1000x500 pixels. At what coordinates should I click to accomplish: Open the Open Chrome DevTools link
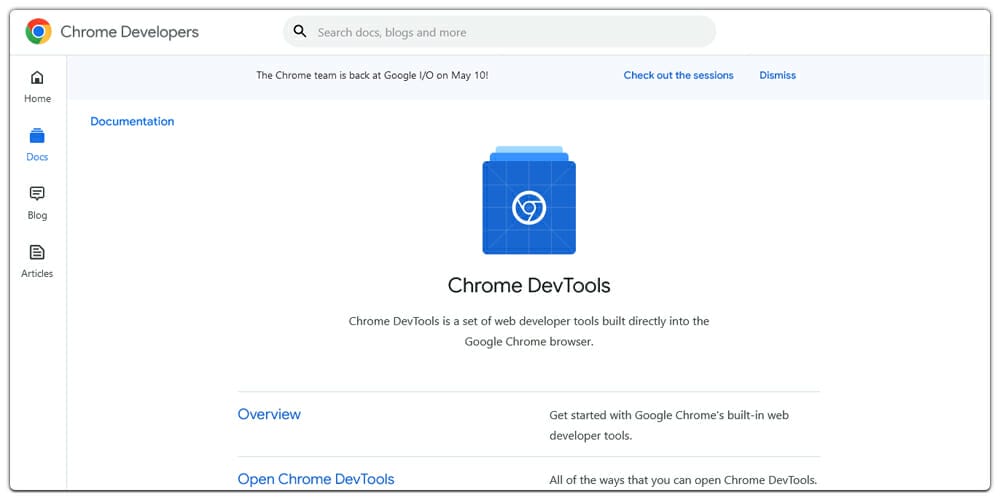click(316, 479)
